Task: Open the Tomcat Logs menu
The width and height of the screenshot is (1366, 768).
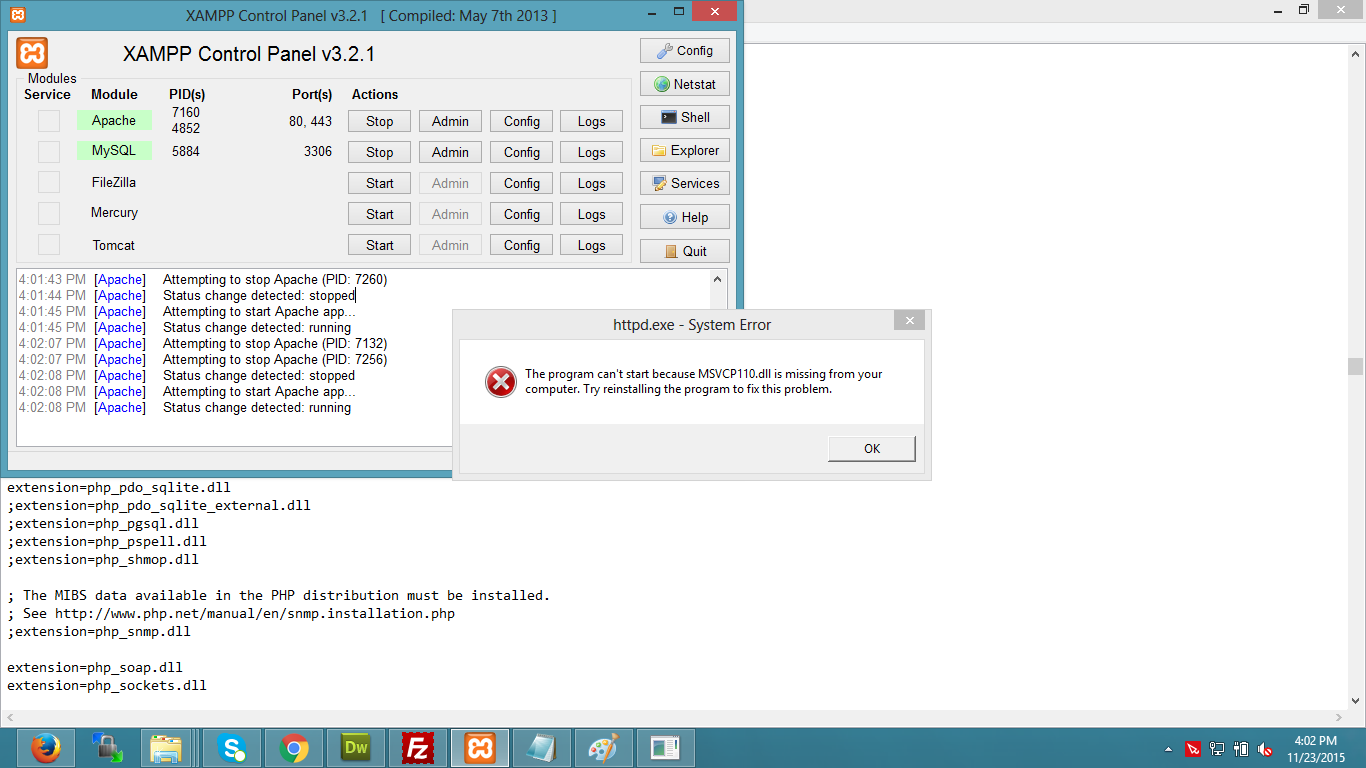Action: click(x=592, y=245)
